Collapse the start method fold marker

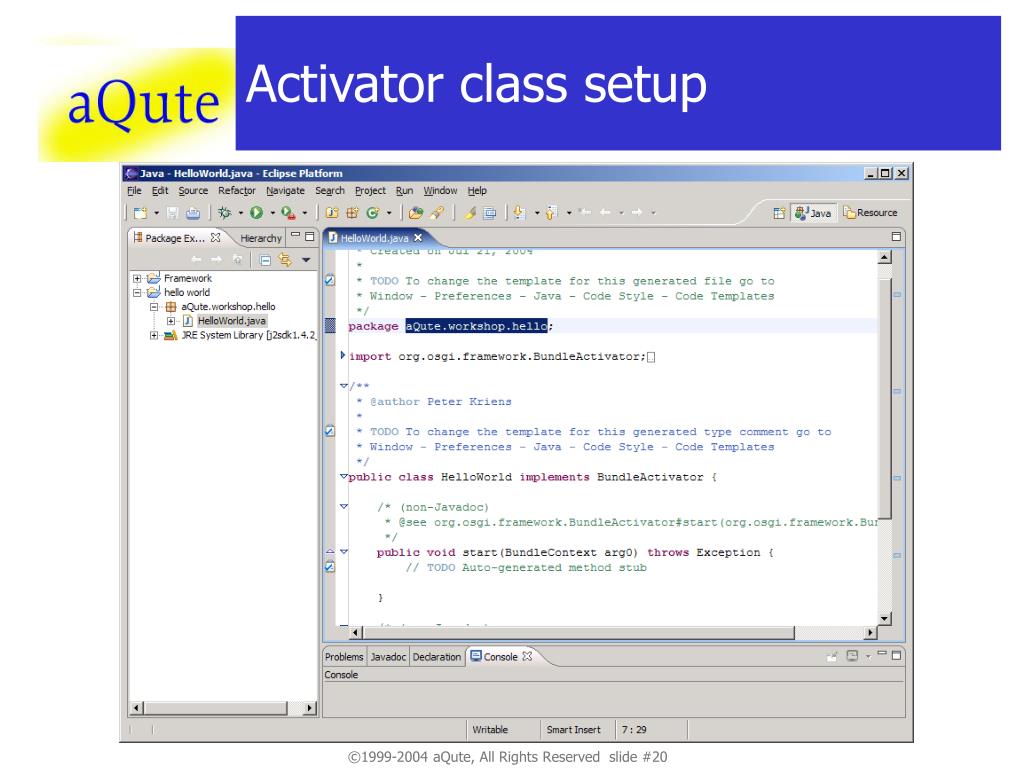point(344,552)
